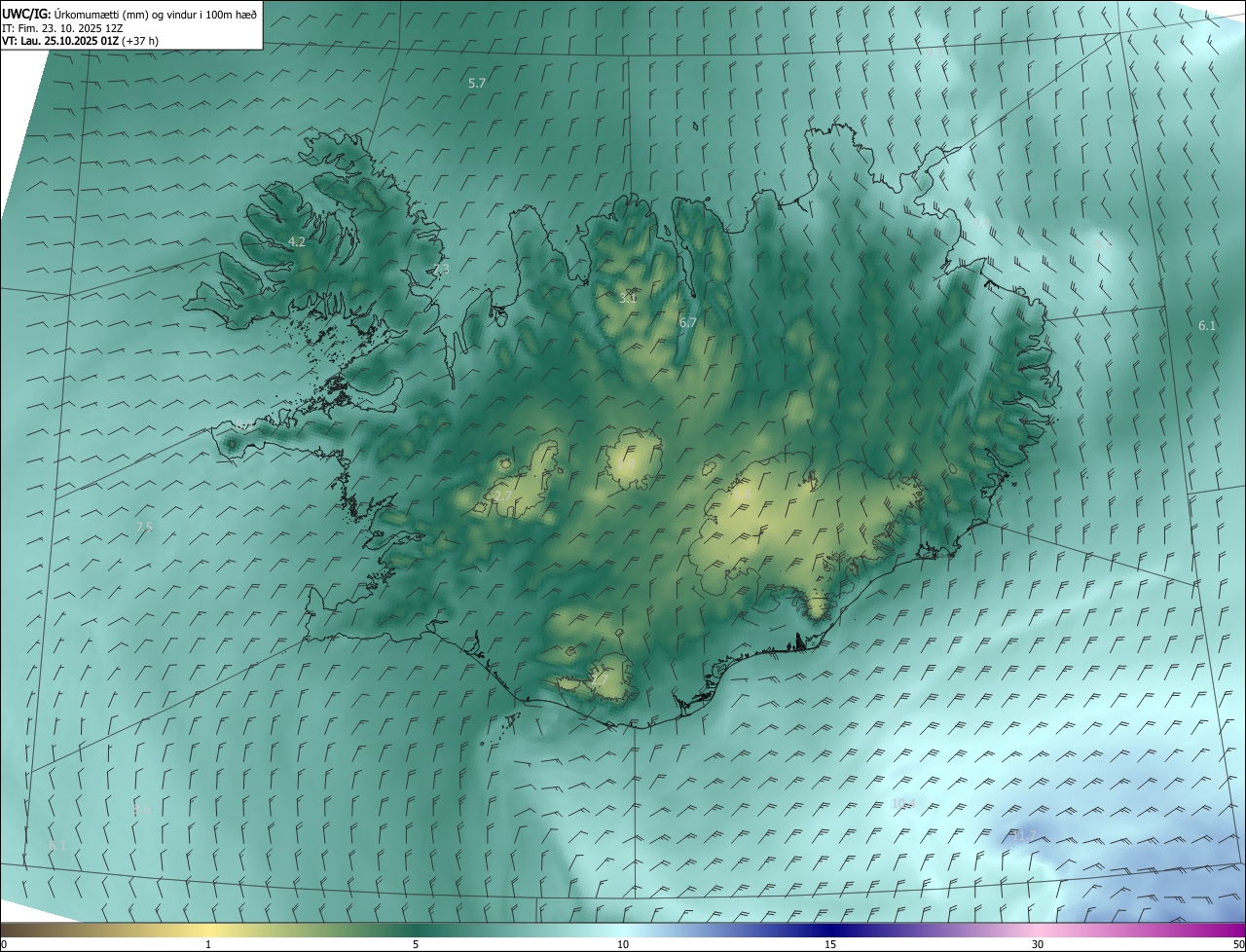
Task: Click the dark navy colorbar section above 15
Action: 830,930
